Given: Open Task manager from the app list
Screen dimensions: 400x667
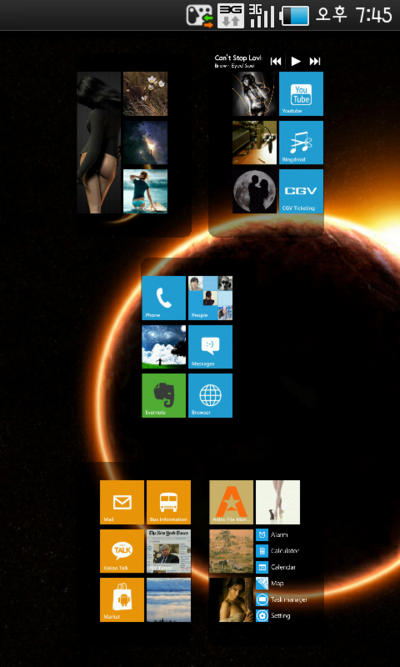Looking at the screenshot, I should (282, 599).
